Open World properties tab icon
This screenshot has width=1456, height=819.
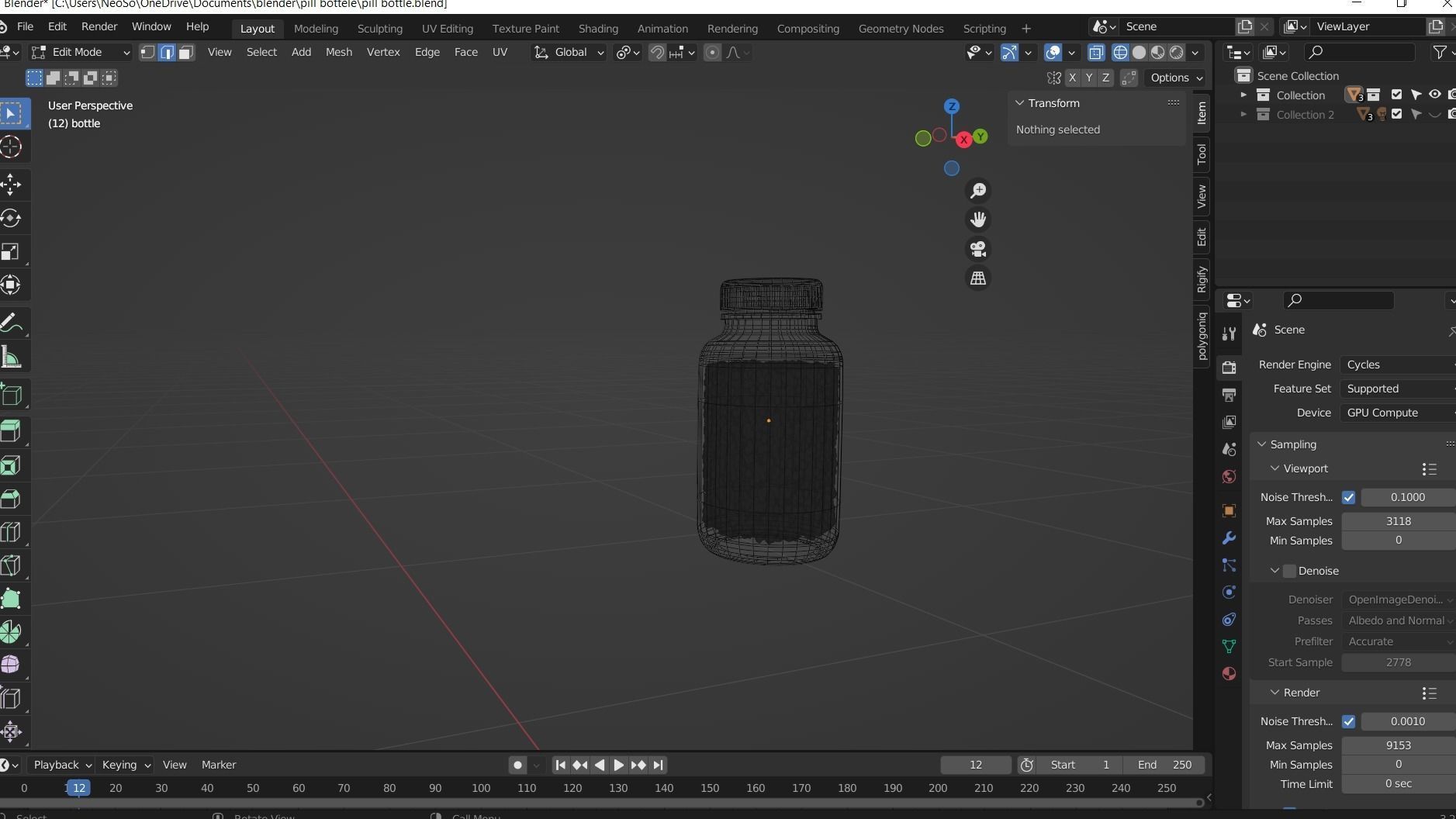1229,476
